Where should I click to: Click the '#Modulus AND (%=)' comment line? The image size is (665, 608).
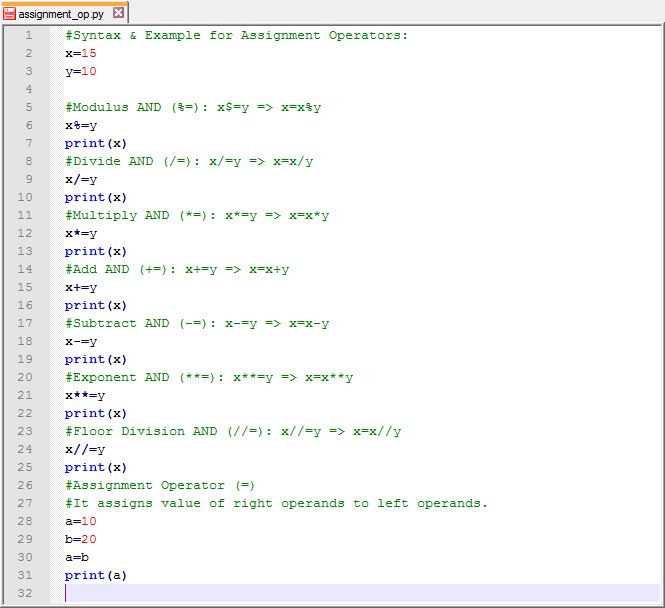click(193, 107)
